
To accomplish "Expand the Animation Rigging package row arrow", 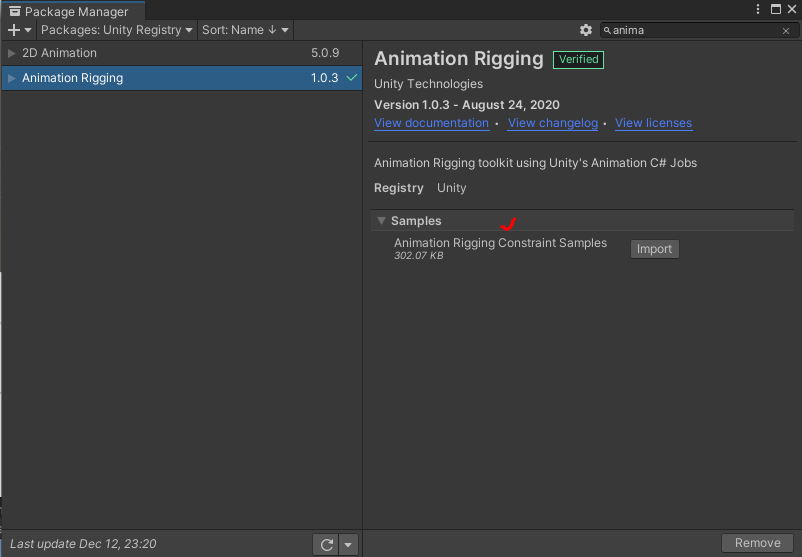I will (12, 78).
